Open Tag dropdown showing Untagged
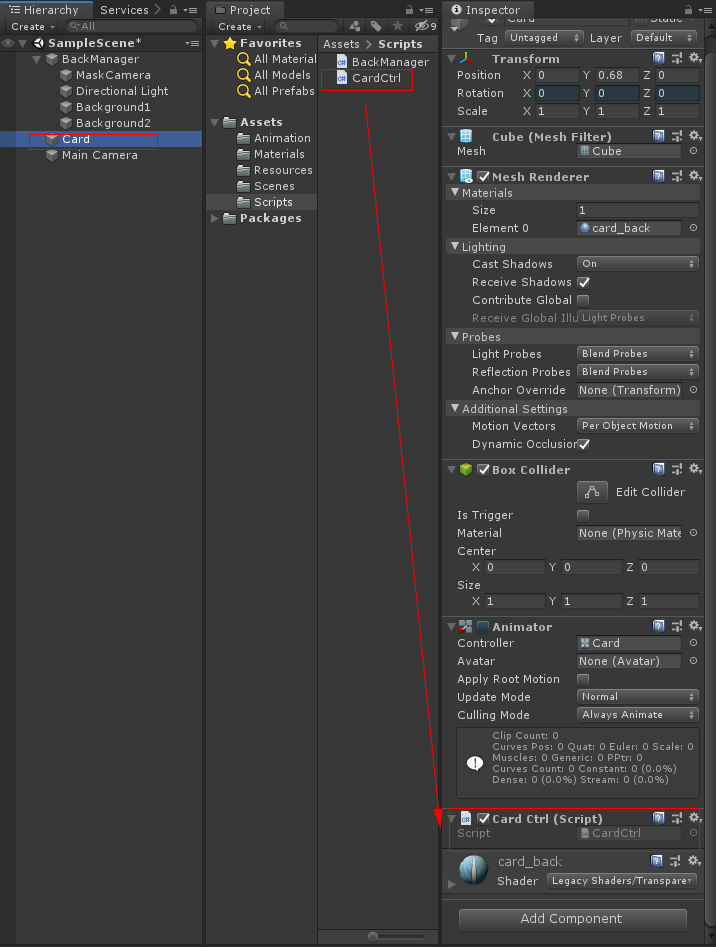716x947 pixels. [x=543, y=37]
